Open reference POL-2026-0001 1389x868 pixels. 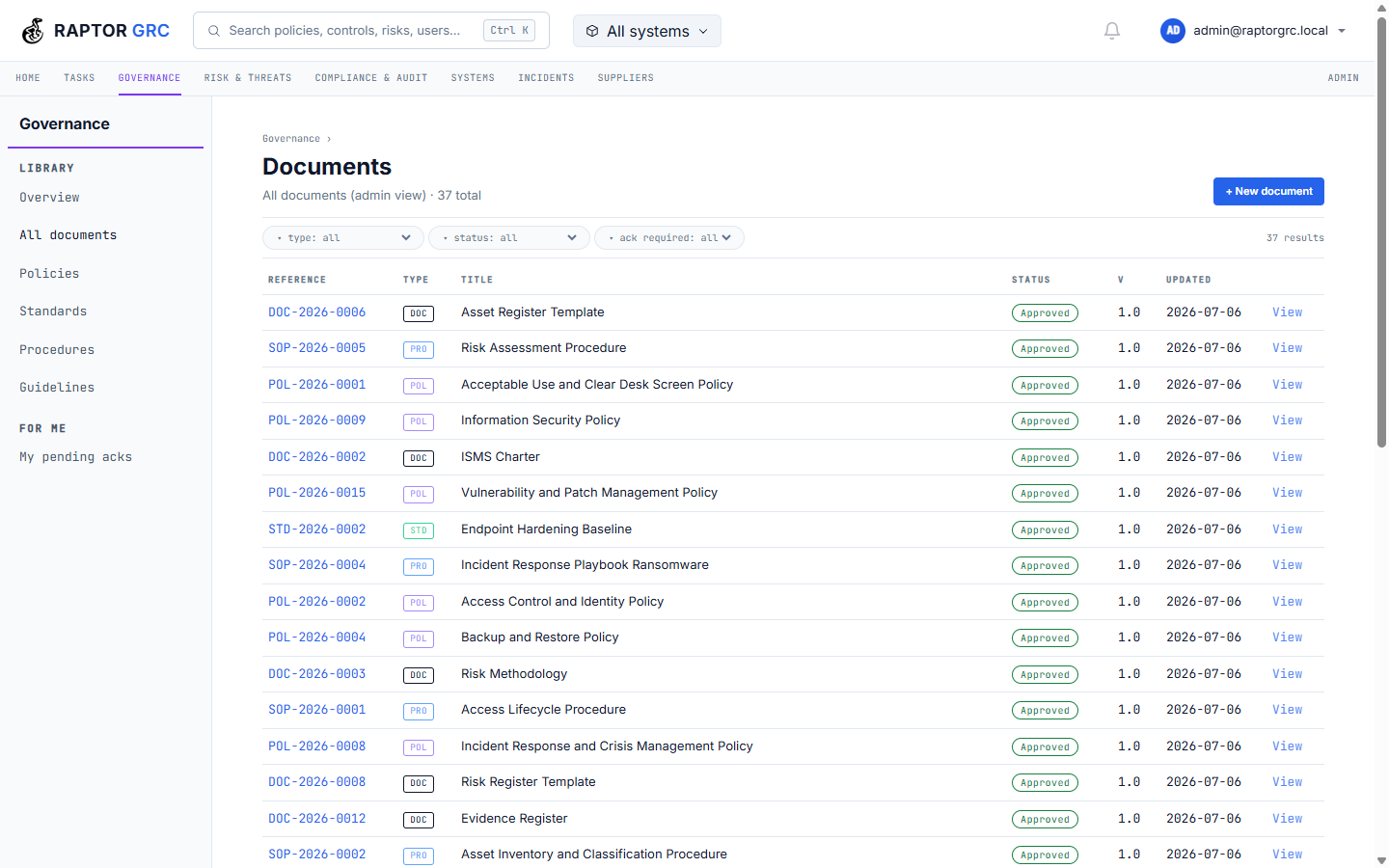[317, 385]
